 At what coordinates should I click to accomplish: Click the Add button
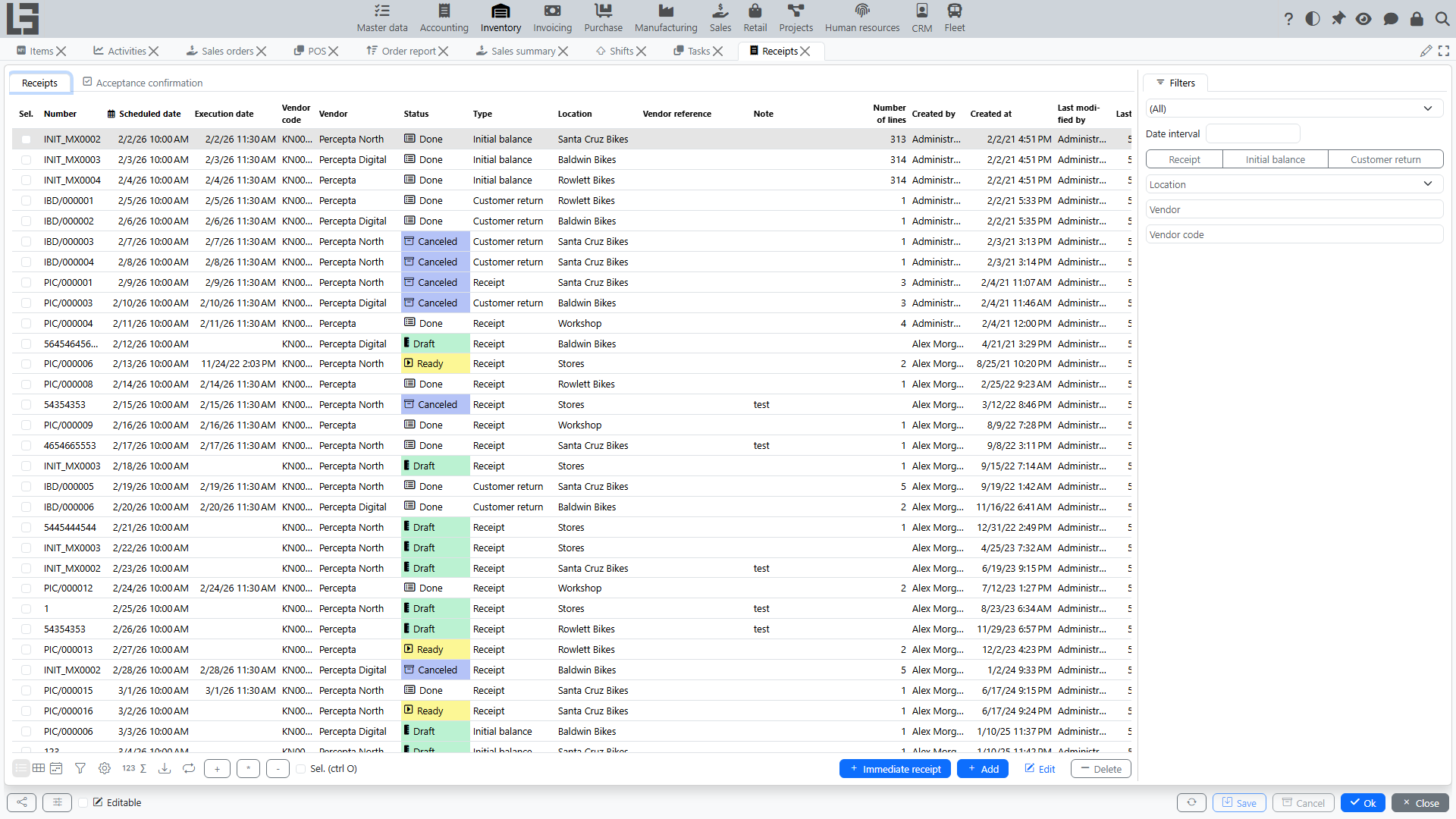click(983, 769)
